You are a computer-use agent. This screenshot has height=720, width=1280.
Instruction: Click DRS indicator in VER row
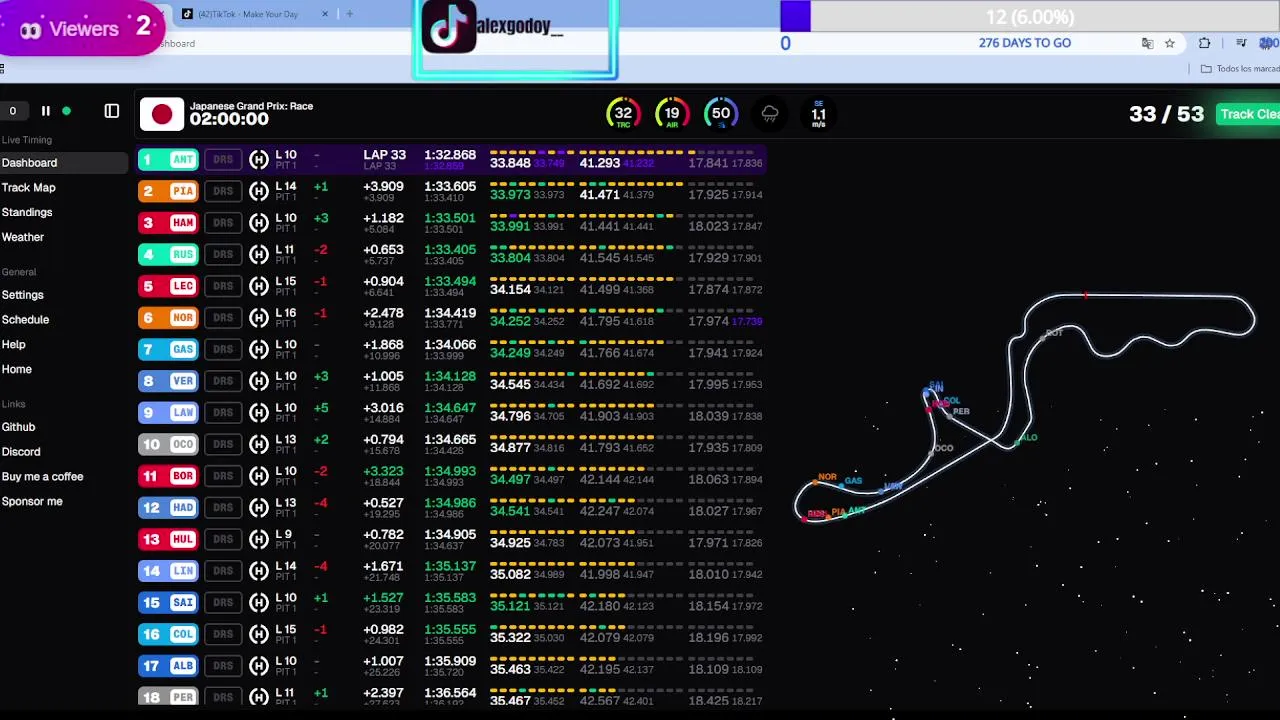pos(223,381)
